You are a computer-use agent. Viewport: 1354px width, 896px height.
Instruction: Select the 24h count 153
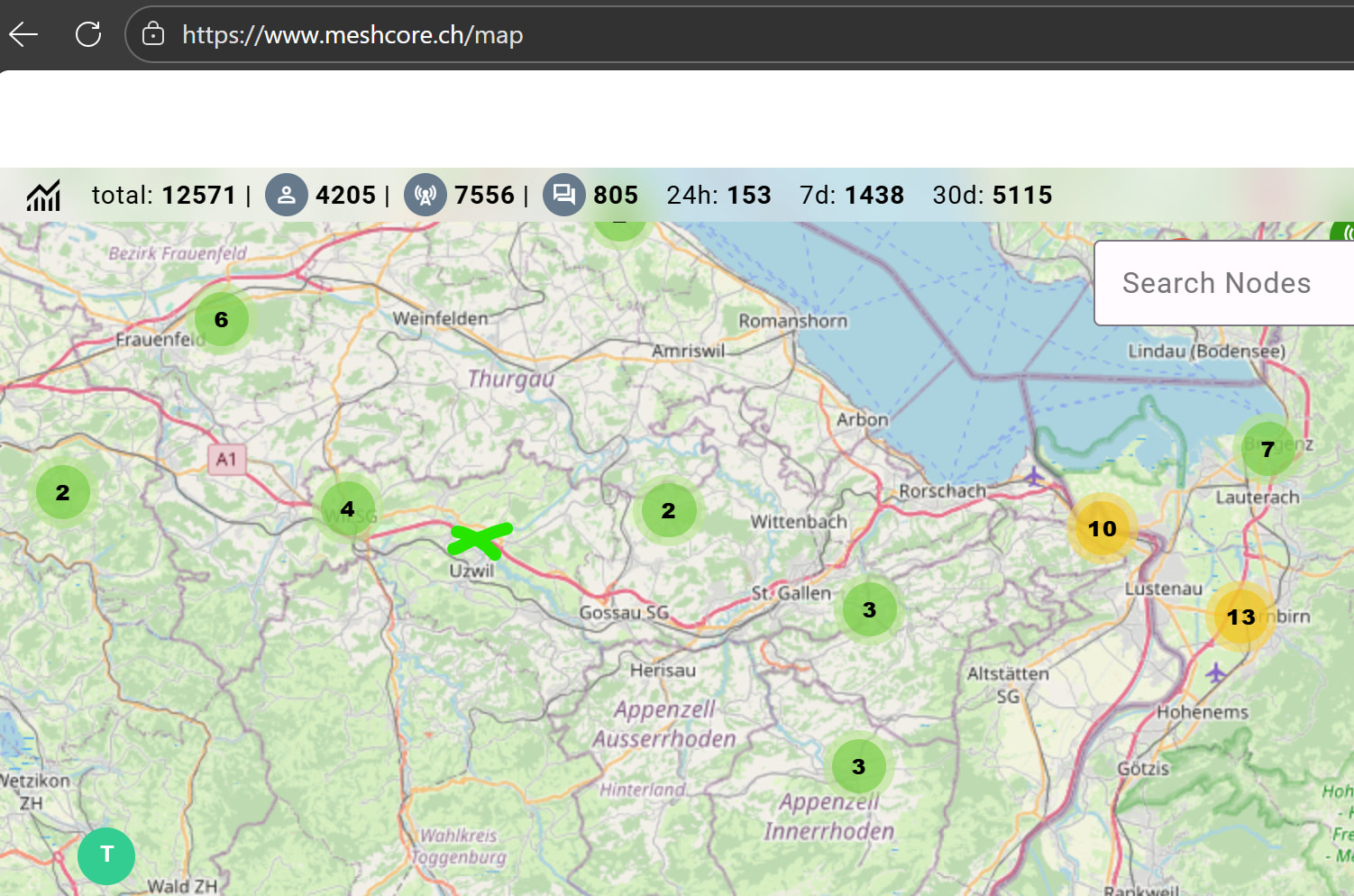click(x=749, y=195)
